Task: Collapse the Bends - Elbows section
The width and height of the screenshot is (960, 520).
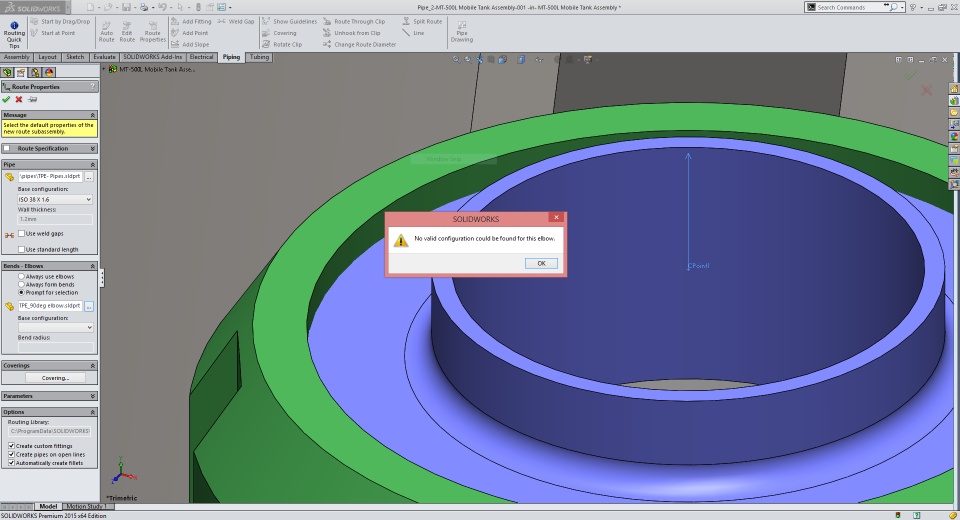Action: [92, 266]
